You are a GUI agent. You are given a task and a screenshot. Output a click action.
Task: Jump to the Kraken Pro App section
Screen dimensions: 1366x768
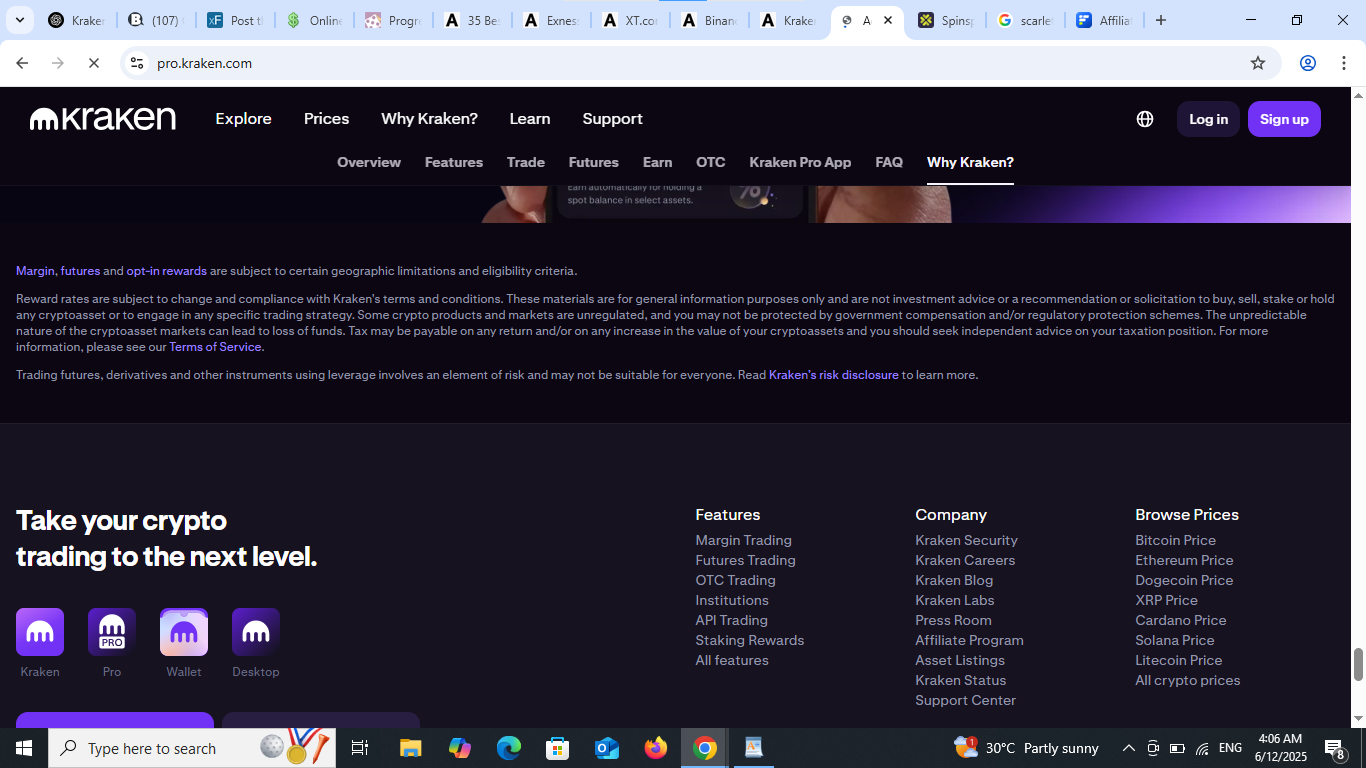click(x=800, y=162)
